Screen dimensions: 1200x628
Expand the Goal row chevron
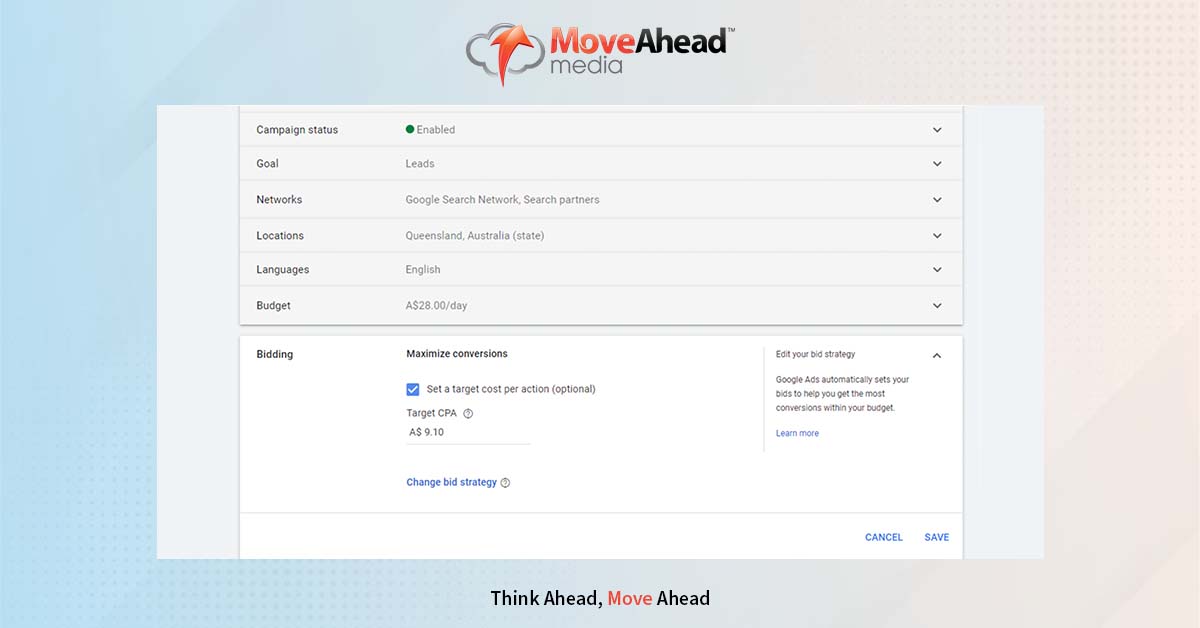(937, 164)
